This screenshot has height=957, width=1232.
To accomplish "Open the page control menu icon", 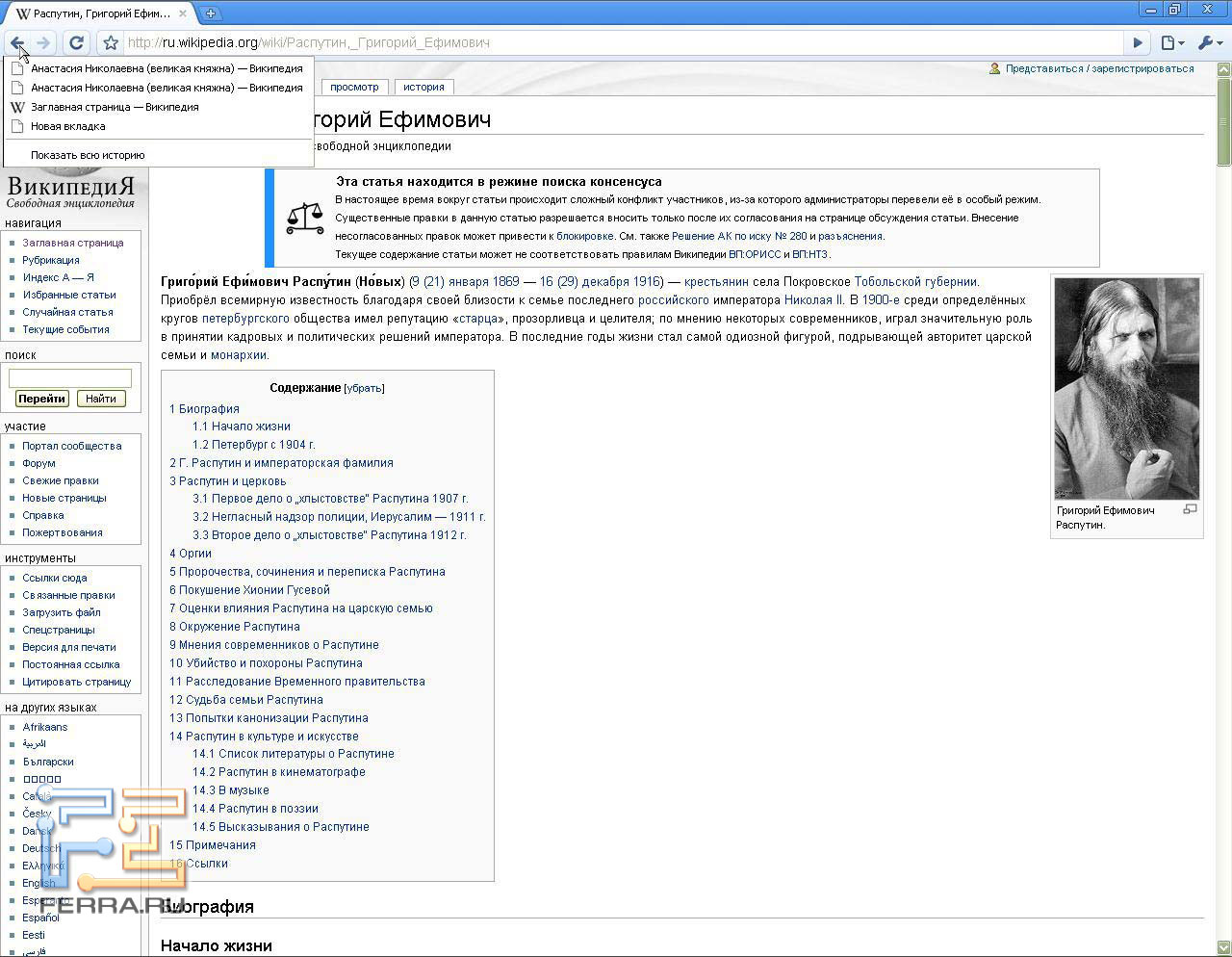I will tap(1171, 42).
